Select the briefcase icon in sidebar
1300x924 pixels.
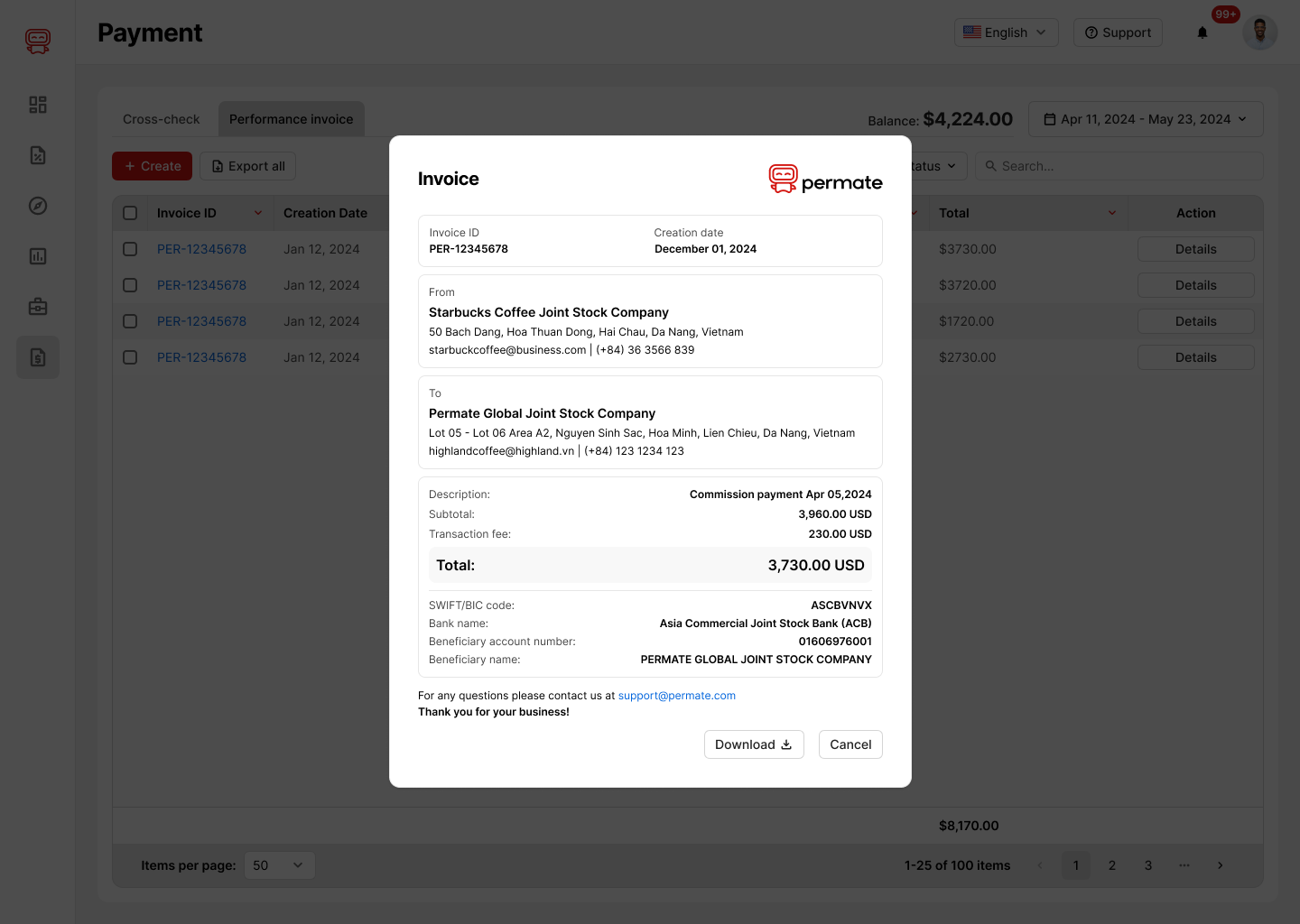tap(37, 307)
